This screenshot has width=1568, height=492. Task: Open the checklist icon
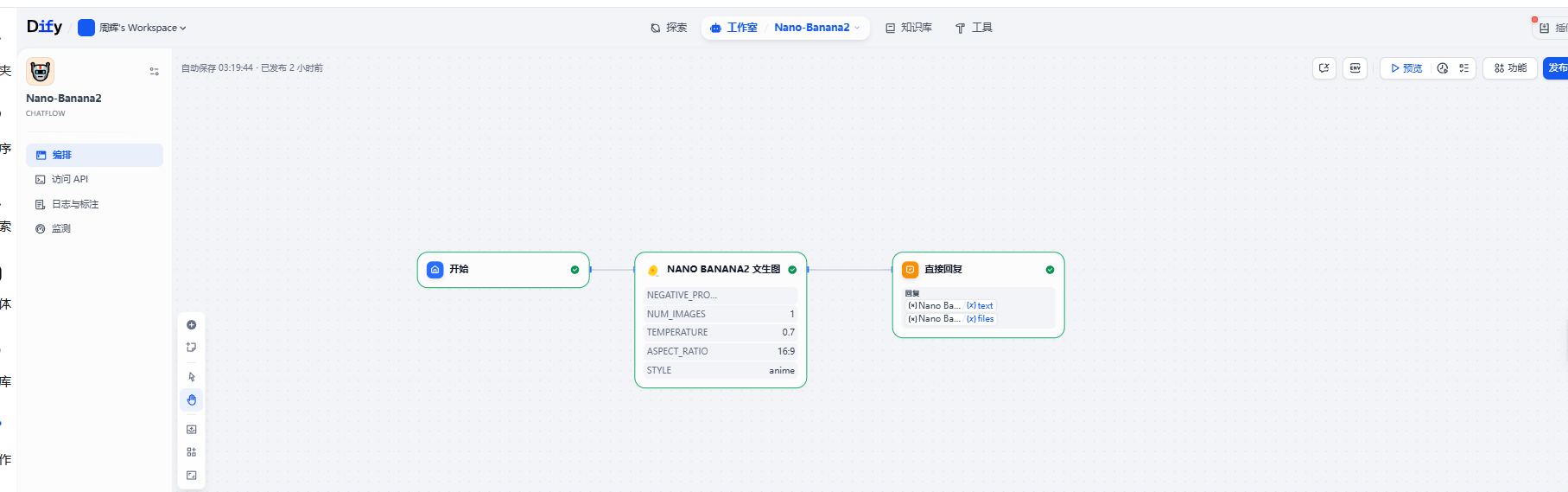point(1463,68)
